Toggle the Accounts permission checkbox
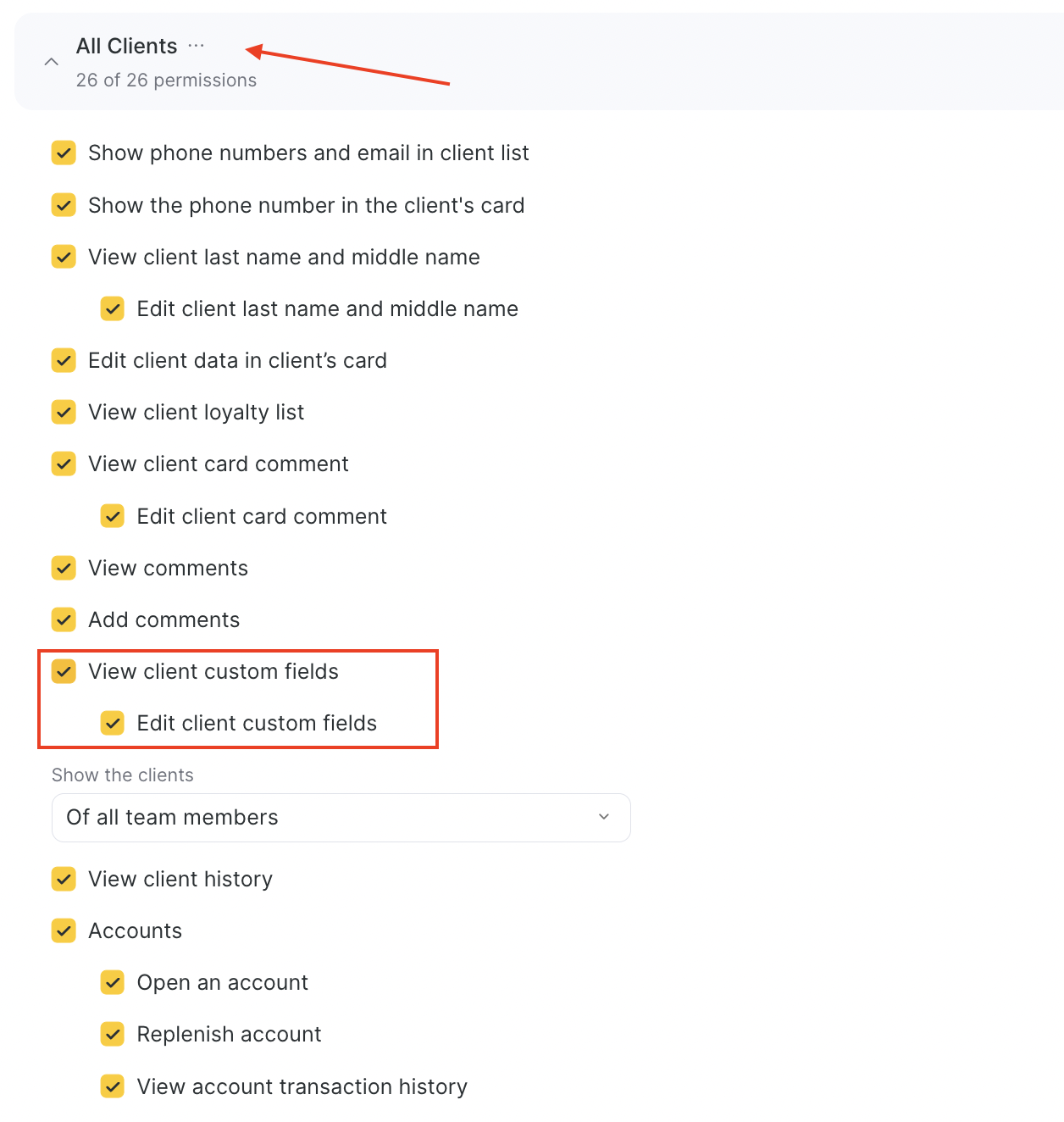The height and width of the screenshot is (1122, 1064). click(x=64, y=930)
